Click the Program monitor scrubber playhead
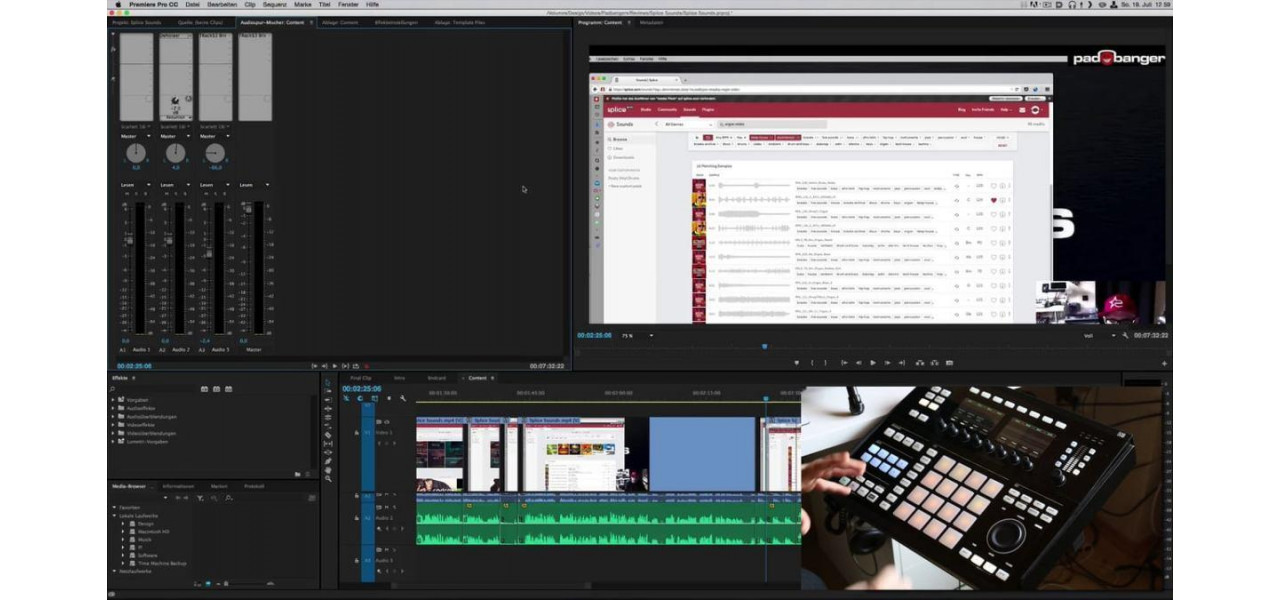This screenshot has width=1280, height=600. [765, 346]
